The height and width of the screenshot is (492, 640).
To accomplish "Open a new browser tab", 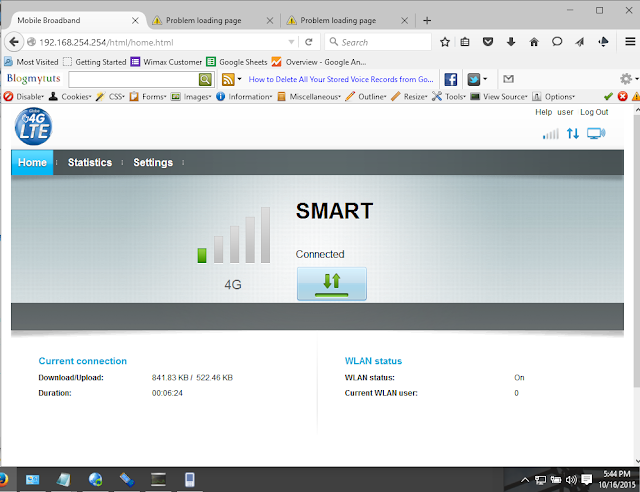I will (x=427, y=20).
